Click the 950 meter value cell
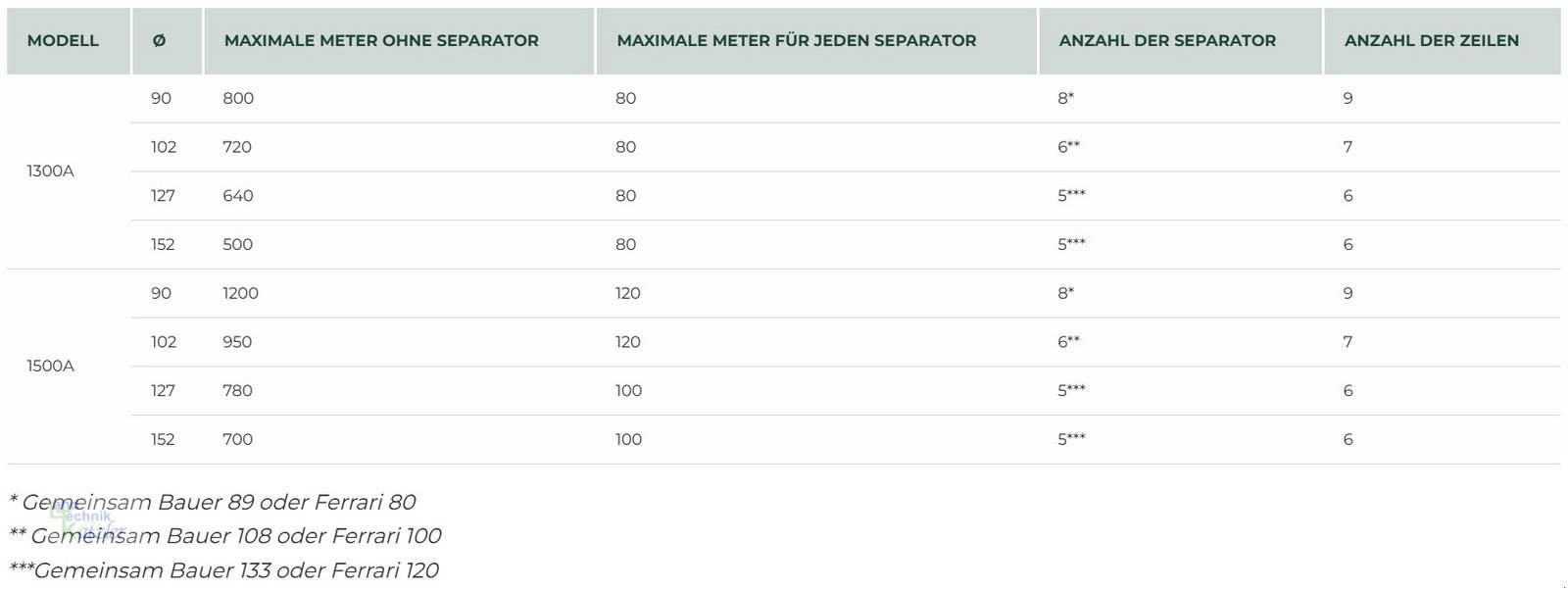This screenshot has width=1568, height=591. [237, 342]
